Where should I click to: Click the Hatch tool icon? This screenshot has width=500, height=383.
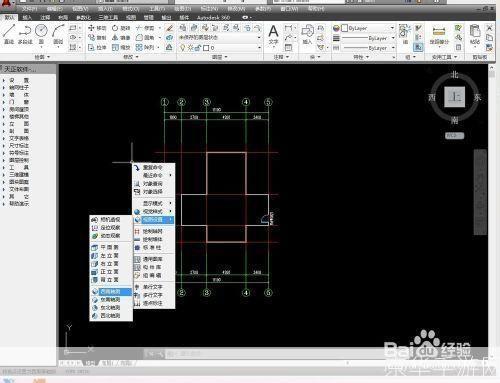[73, 47]
